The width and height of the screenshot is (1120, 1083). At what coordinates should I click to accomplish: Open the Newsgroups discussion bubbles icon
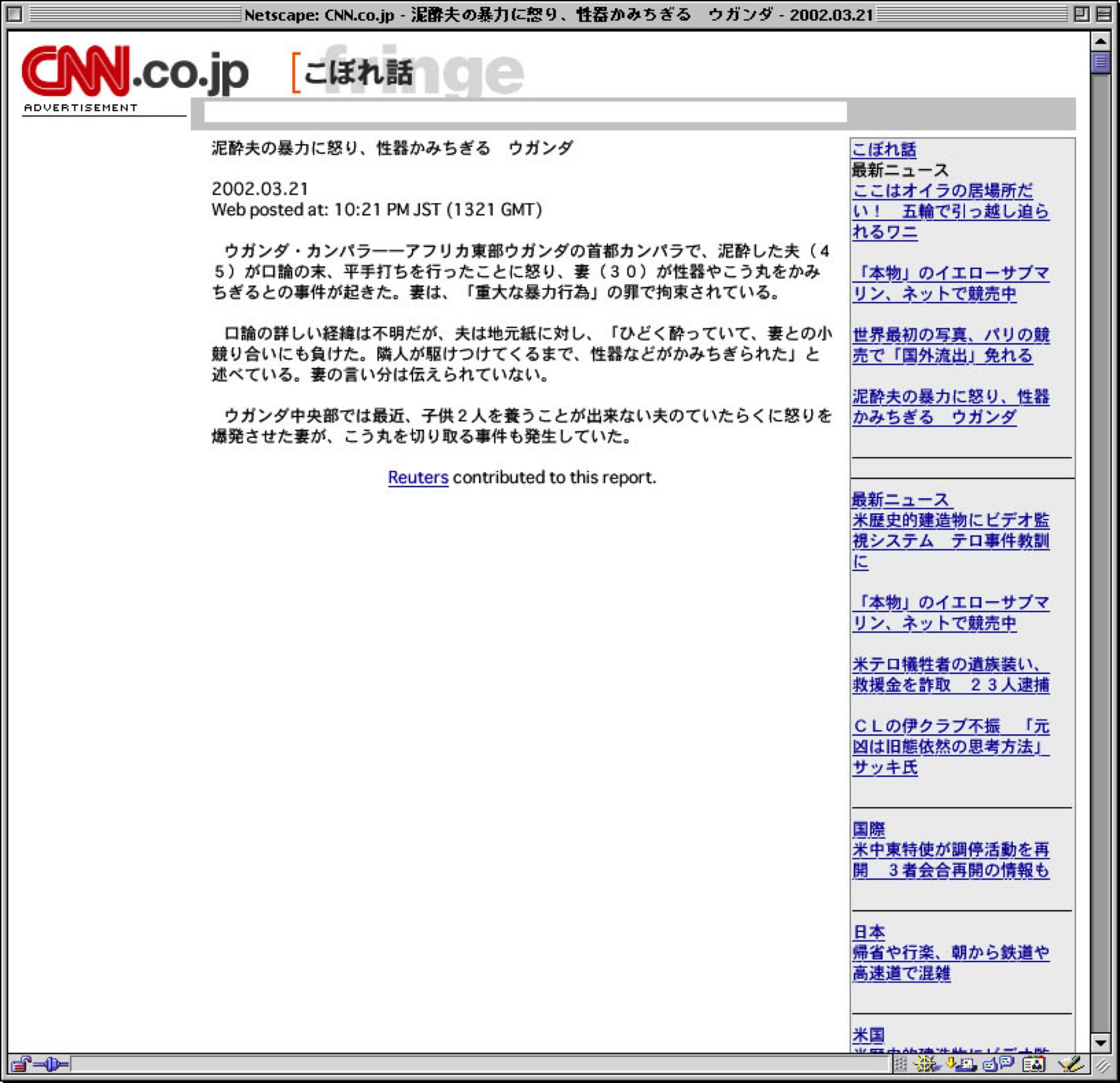998,1064
